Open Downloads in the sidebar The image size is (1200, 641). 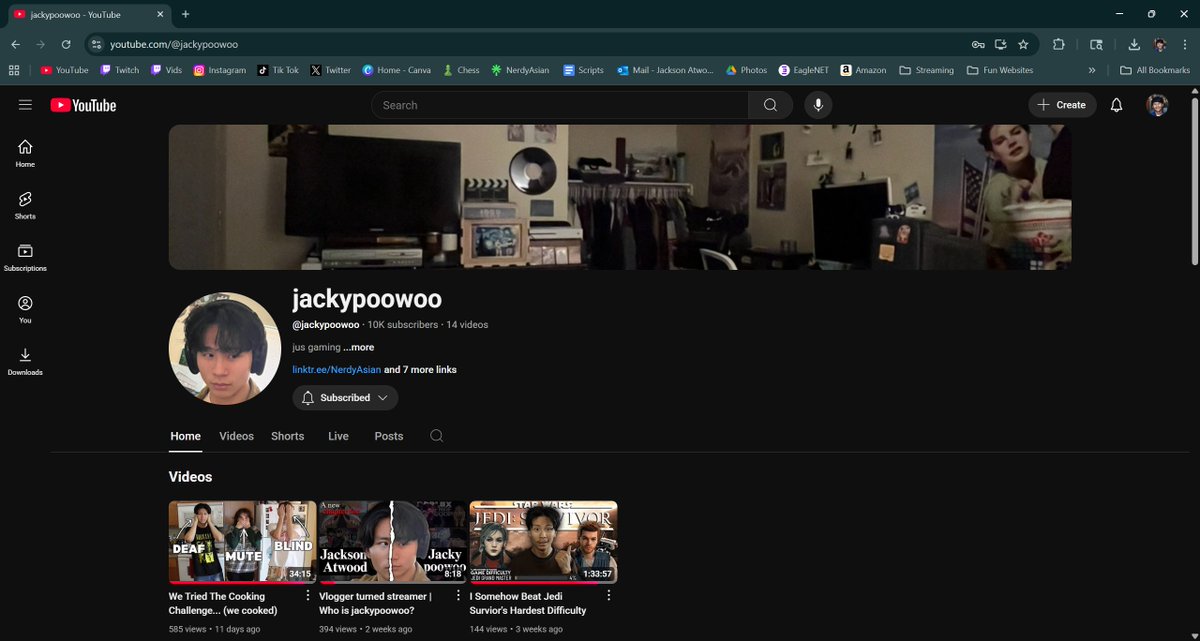[x=25, y=361]
